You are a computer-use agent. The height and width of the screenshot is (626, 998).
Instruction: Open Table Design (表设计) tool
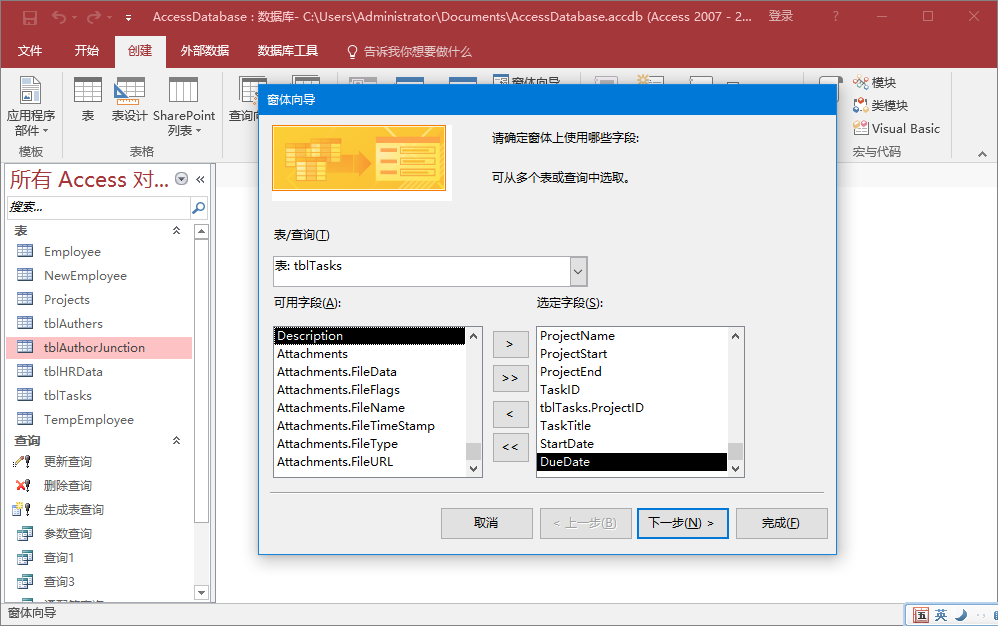[x=129, y=99]
